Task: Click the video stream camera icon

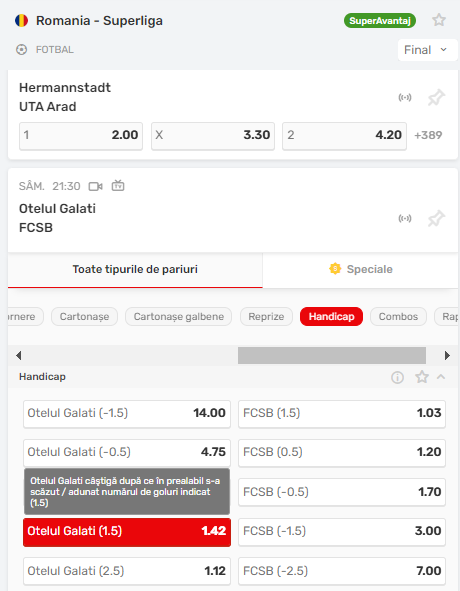Action: pyautogui.click(x=95, y=186)
